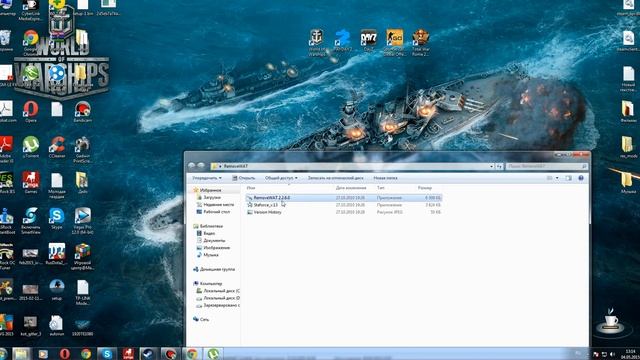The height and width of the screenshot is (360, 640).
Task: Click the address bar refresh button
Action: (x=499, y=166)
